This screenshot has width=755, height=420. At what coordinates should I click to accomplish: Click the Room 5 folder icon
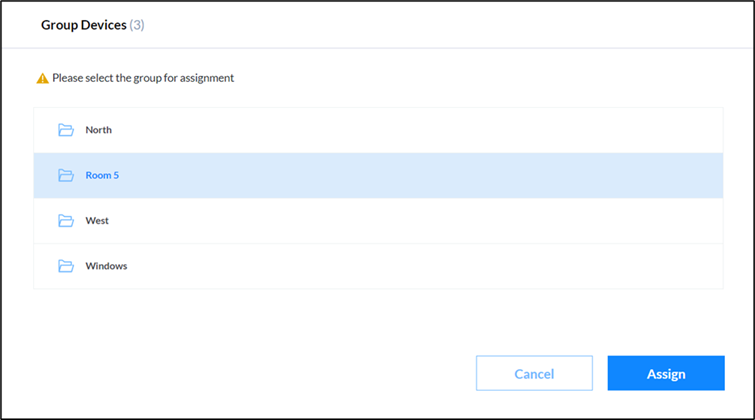66,175
